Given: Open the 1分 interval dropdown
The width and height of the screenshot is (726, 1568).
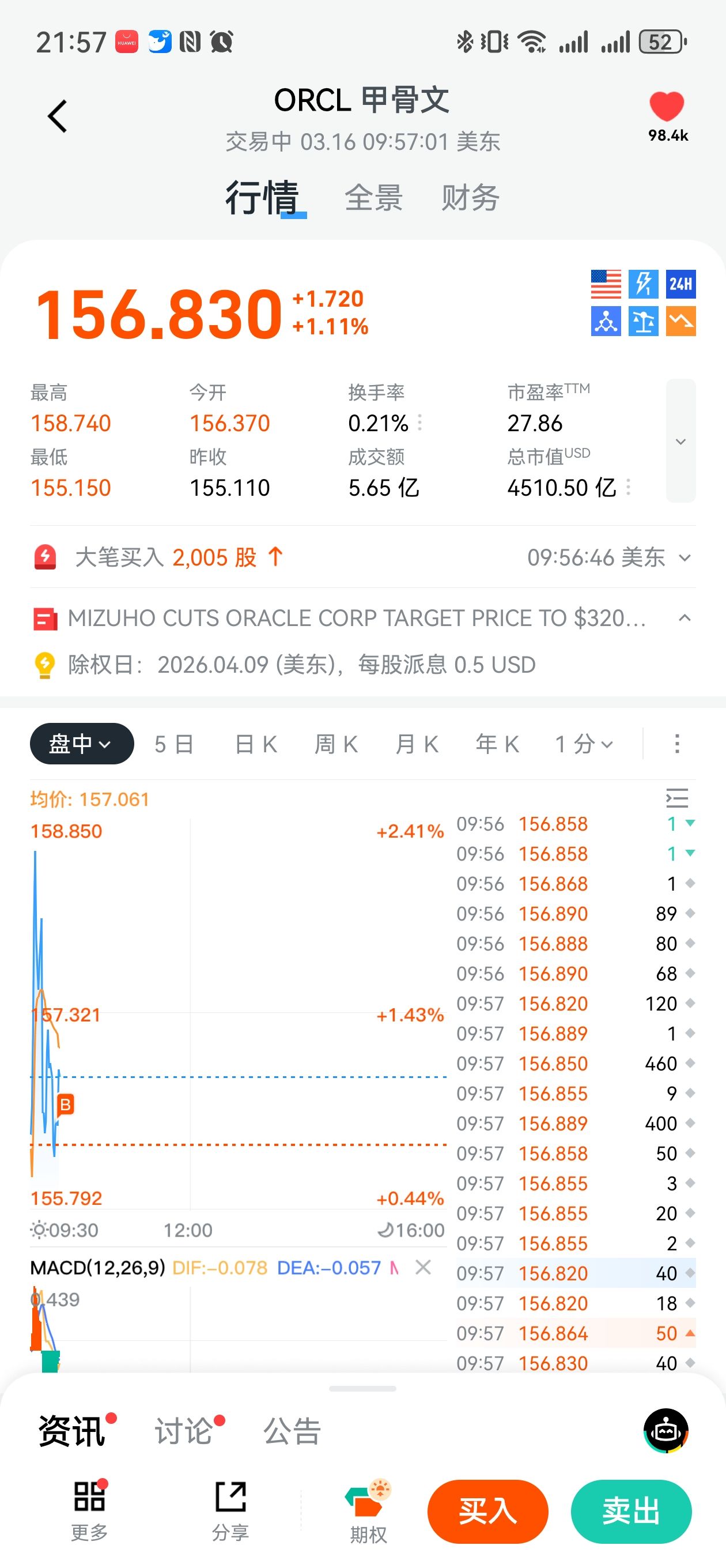Looking at the screenshot, I should pos(584,743).
